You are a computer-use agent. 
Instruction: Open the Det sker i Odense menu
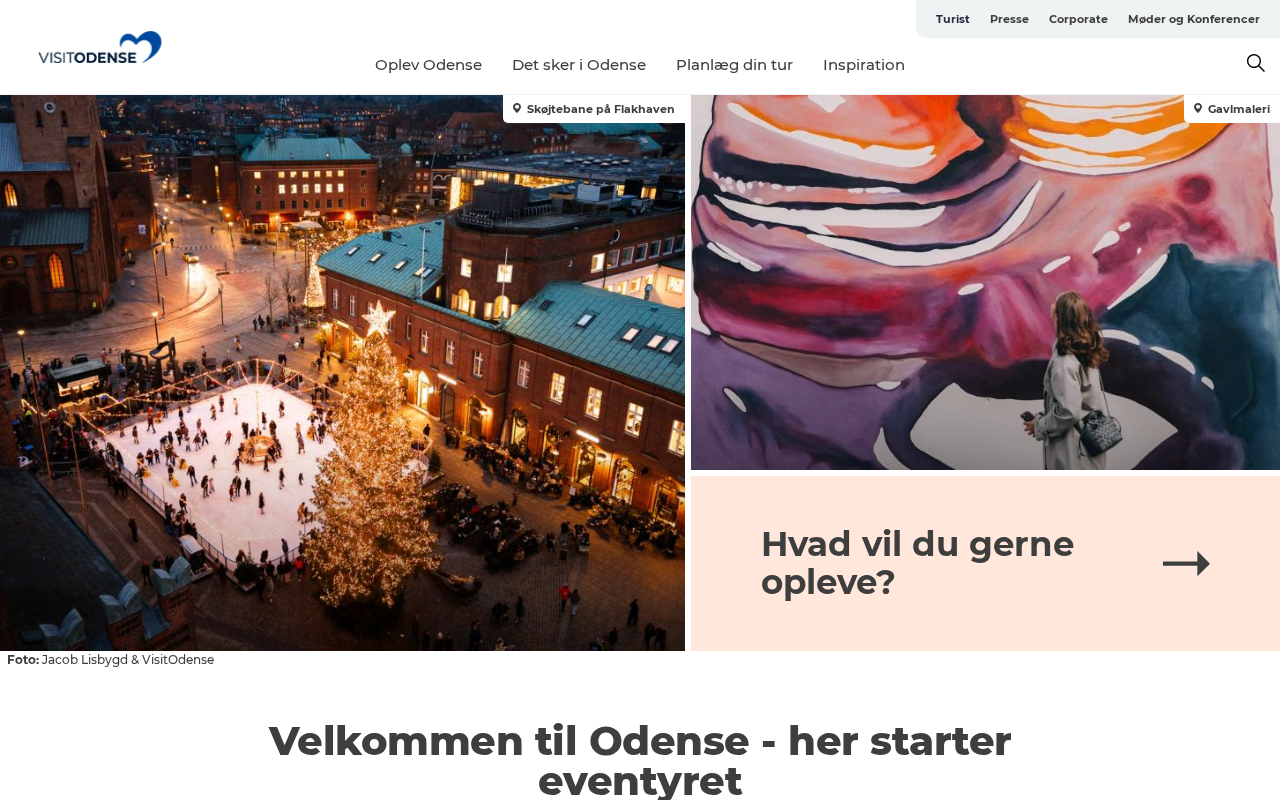579,65
